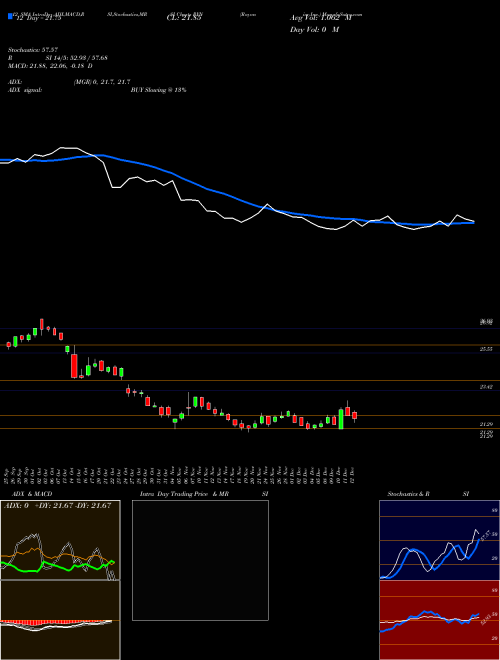The width and height of the screenshot is (500, 660).
Task: Click the 'ADX & MACD' panel title
Action: [32, 494]
